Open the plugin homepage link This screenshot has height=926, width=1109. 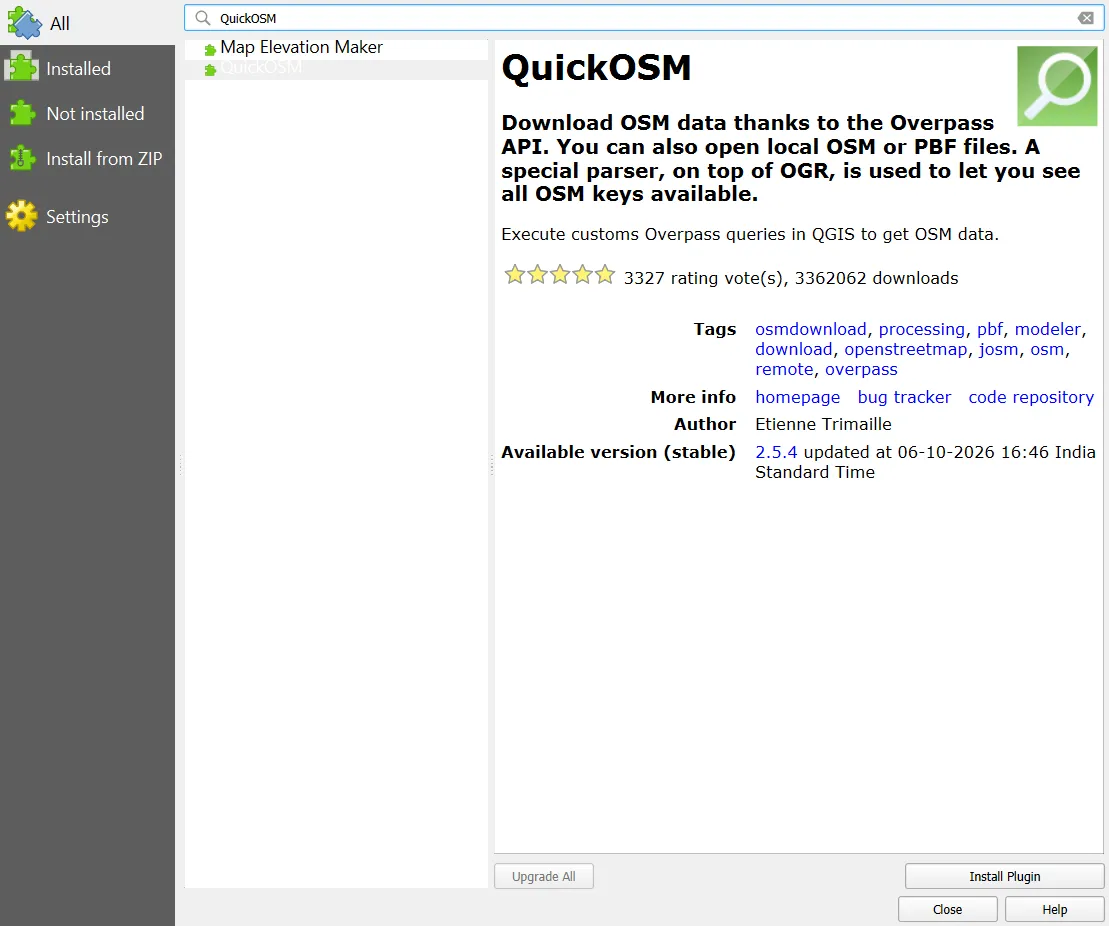[x=797, y=397]
